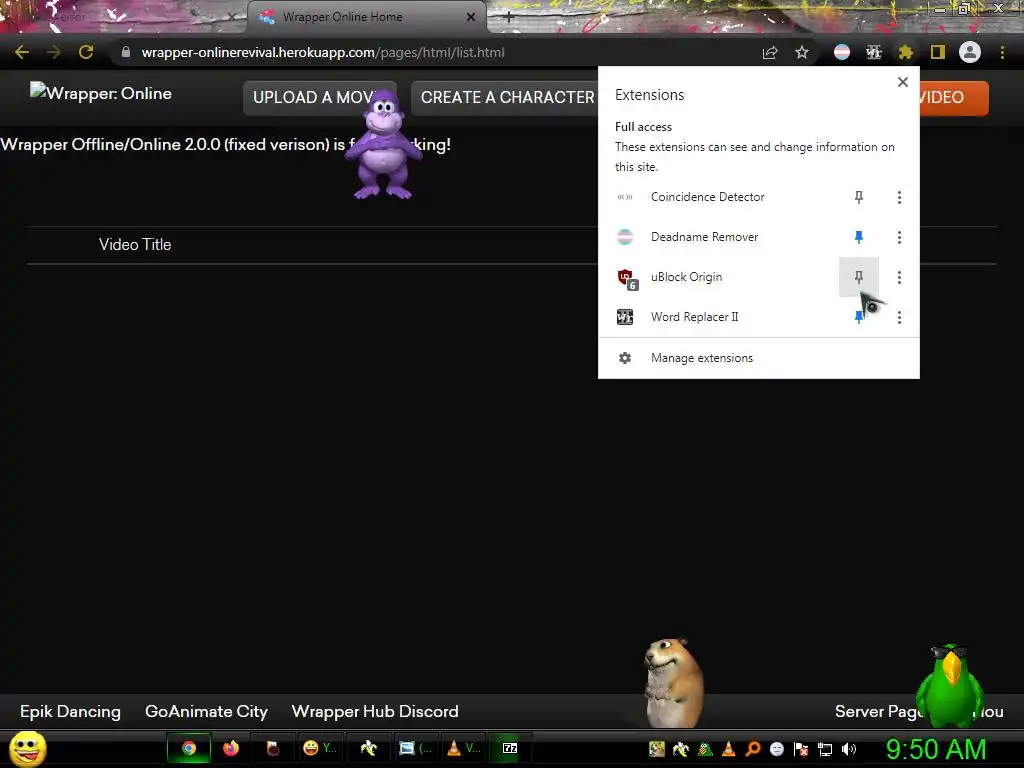
Task: Click the magnifier search tray icon
Action: pos(753,749)
